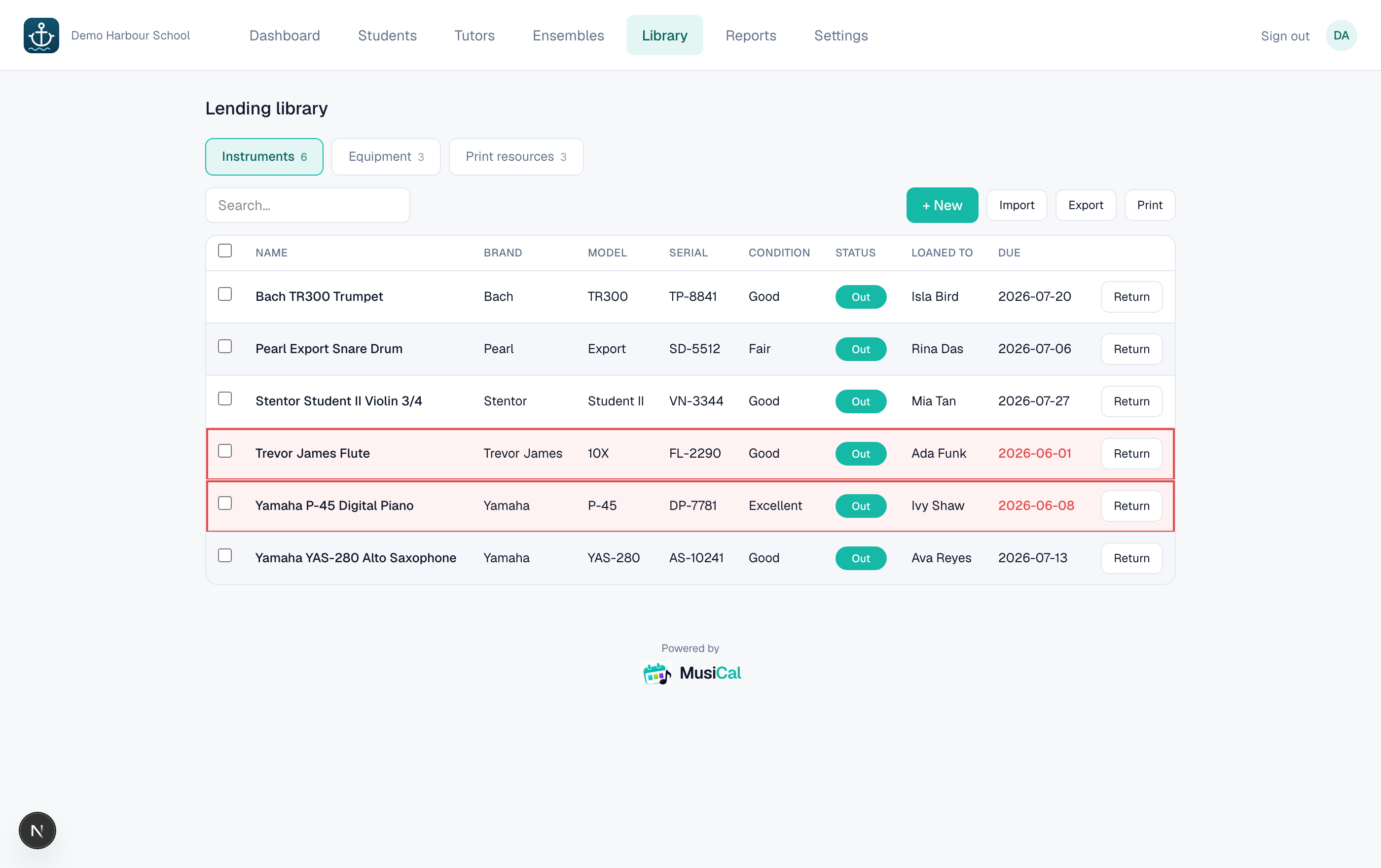Open the Students nav item
1381x868 pixels.
[x=387, y=36]
